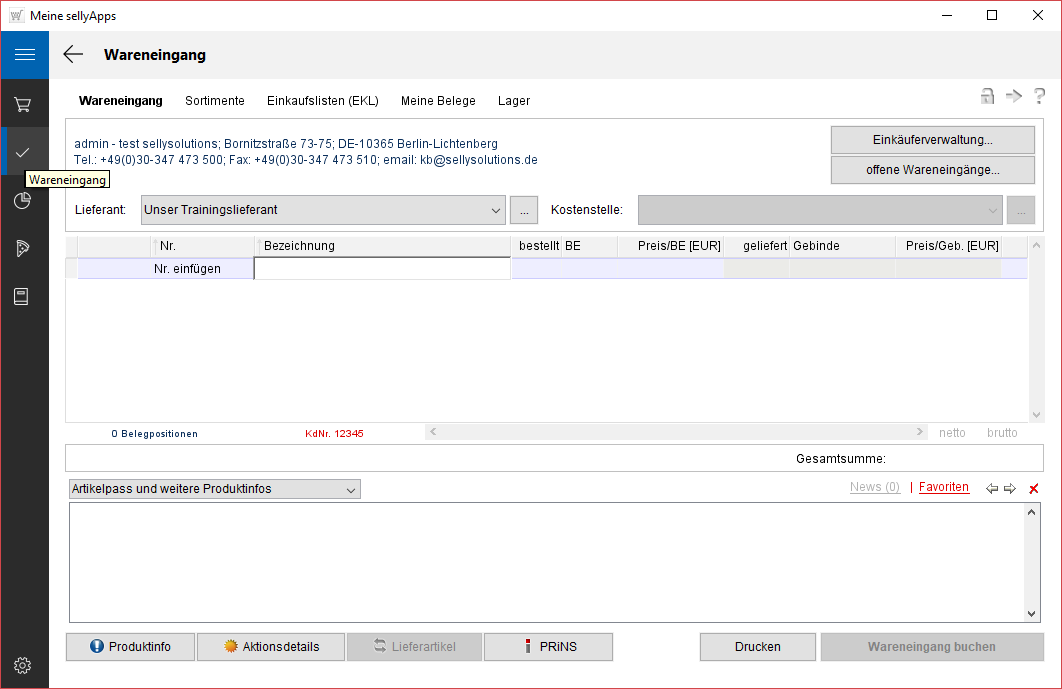Open the Einkaufslisten (EKL) tab
The width and height of the screenshot is (1062, 689).
point(322,101)
